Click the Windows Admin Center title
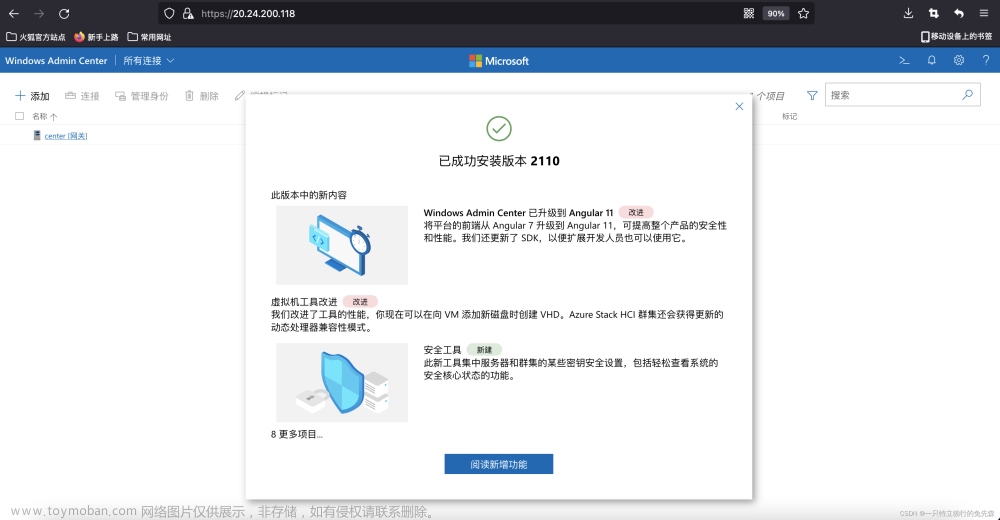Viewport: 1000px width, 520px height. [56, 61]
